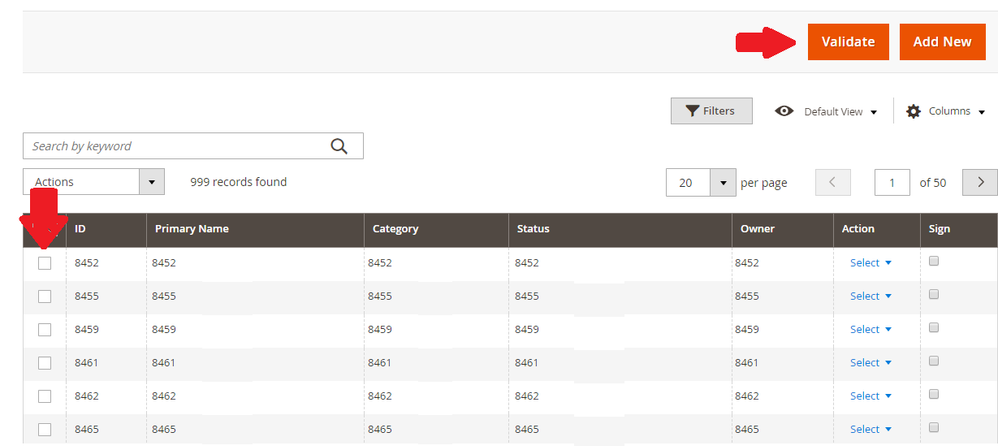
Task: Click the search magnifier icon
Action: tap(339, 146)
